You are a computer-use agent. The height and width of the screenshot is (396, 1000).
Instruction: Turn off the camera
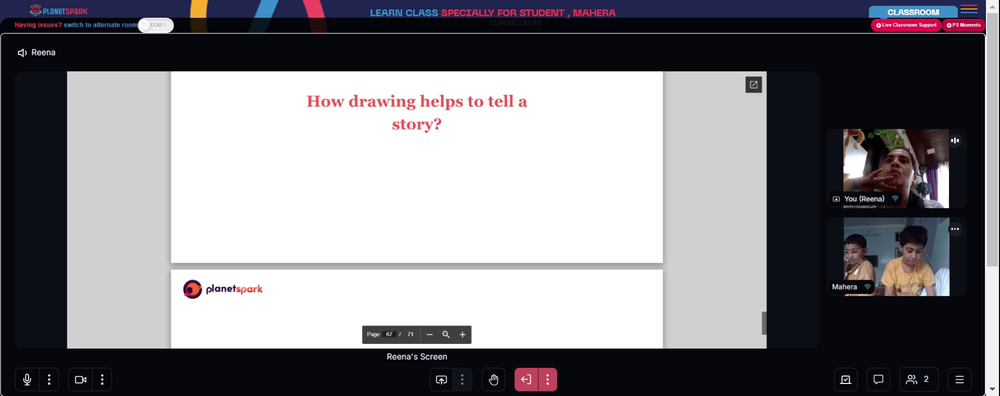point(80,379)
